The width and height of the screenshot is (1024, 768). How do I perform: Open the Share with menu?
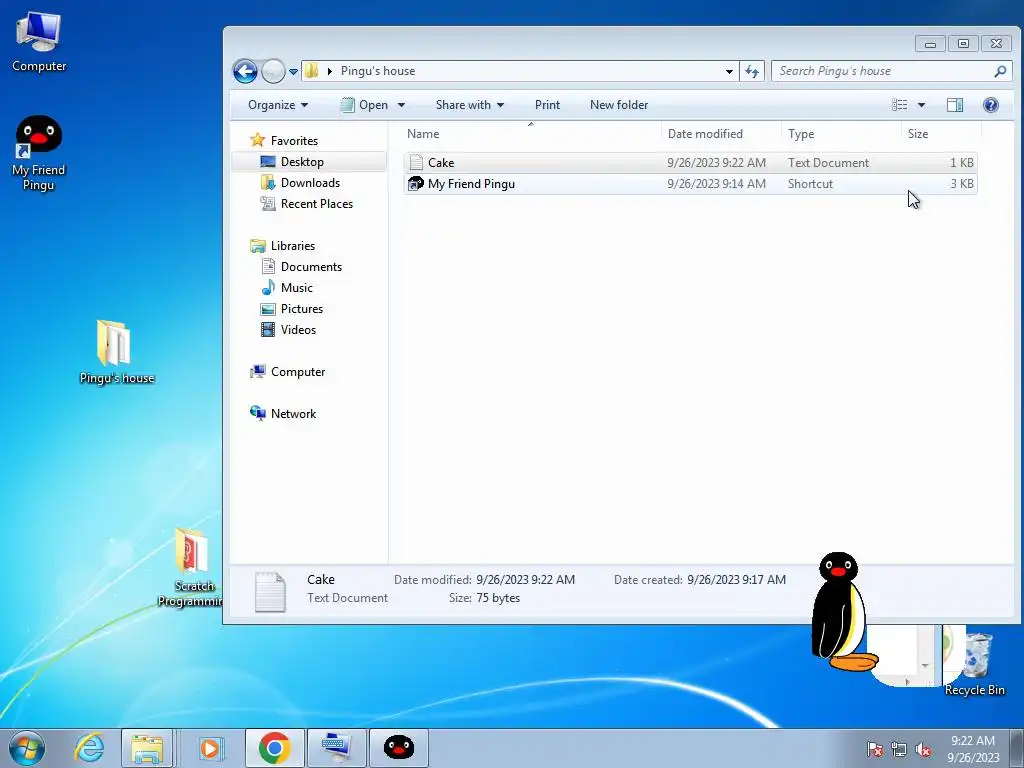click(x=470, y=105)
